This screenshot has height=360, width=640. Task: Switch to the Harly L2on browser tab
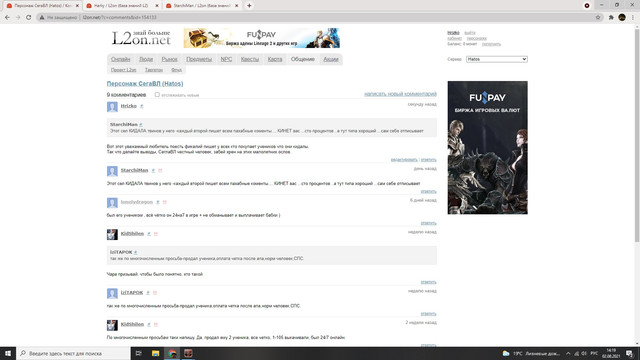(121, 6)
